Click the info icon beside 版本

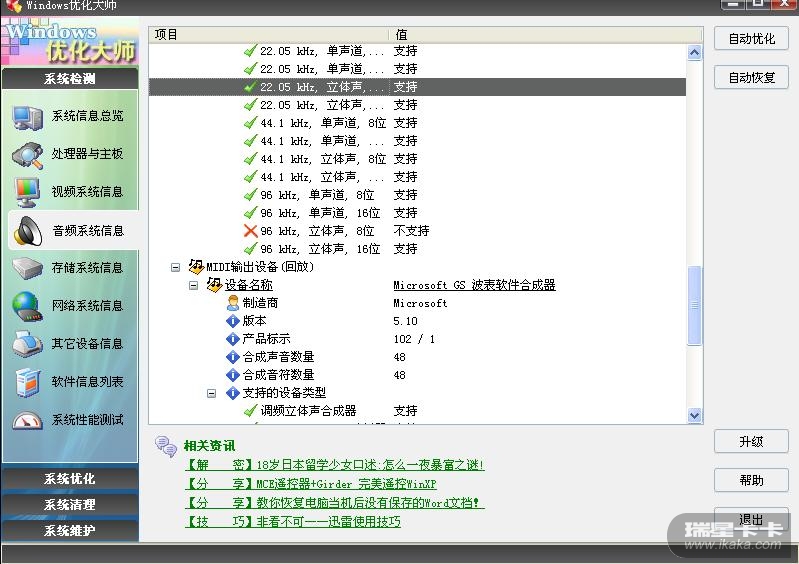(x=232, y=321)
